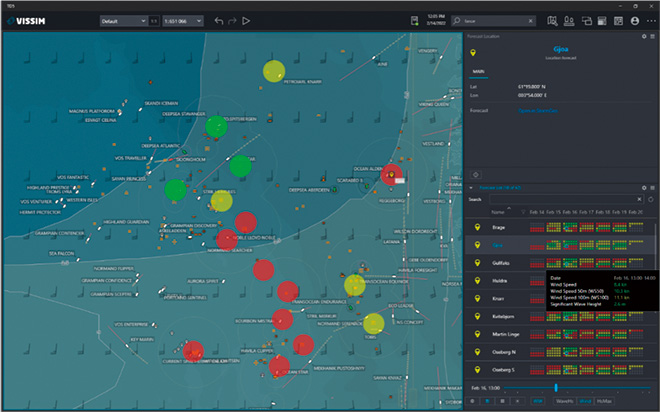Image resolution: width=660 pixels, height=412 pixels.
Task: Open the user account icon
Action: [x=635, y=21]
